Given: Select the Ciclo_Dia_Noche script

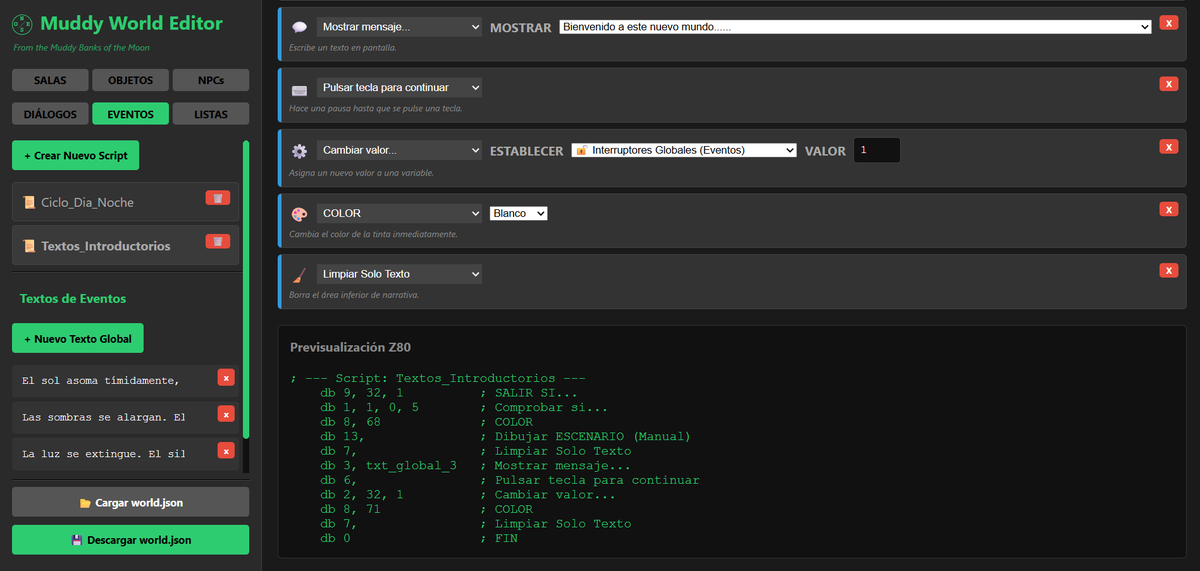Looking at the screenshot, I should (x=126, y=202).
